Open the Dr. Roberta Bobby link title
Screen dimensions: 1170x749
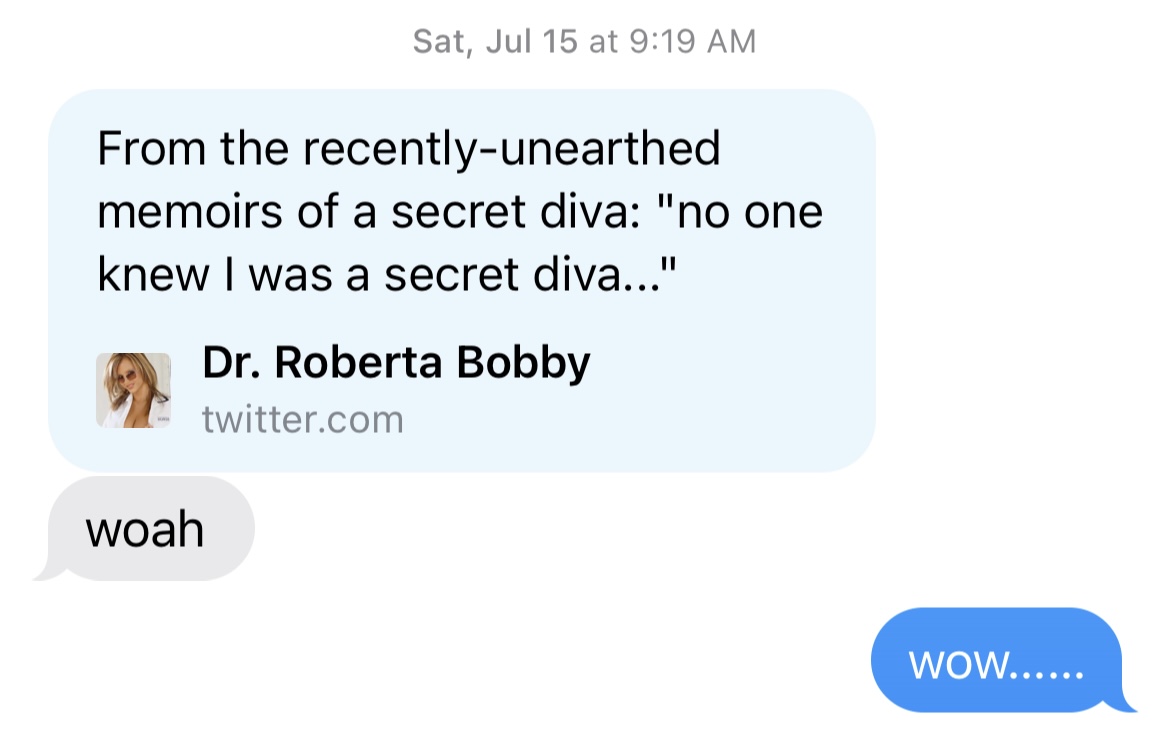tap(396, 363)
